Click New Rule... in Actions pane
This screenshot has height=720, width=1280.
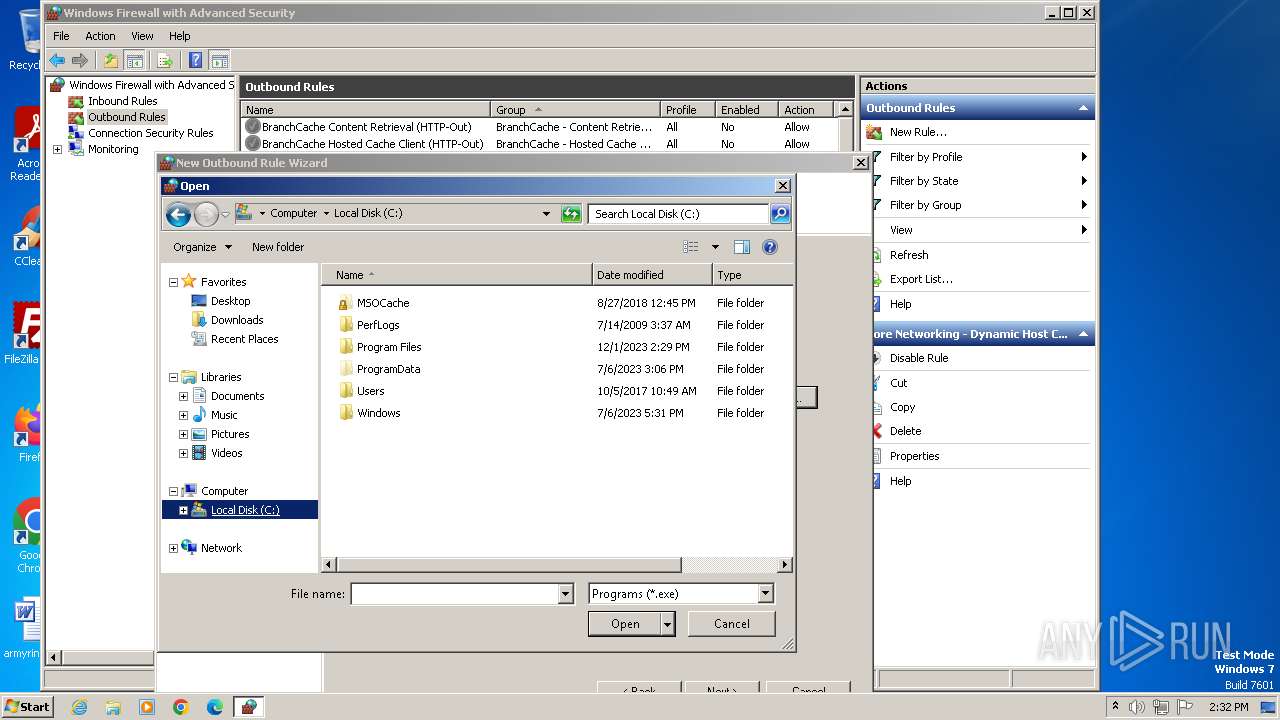coord(918,132)
